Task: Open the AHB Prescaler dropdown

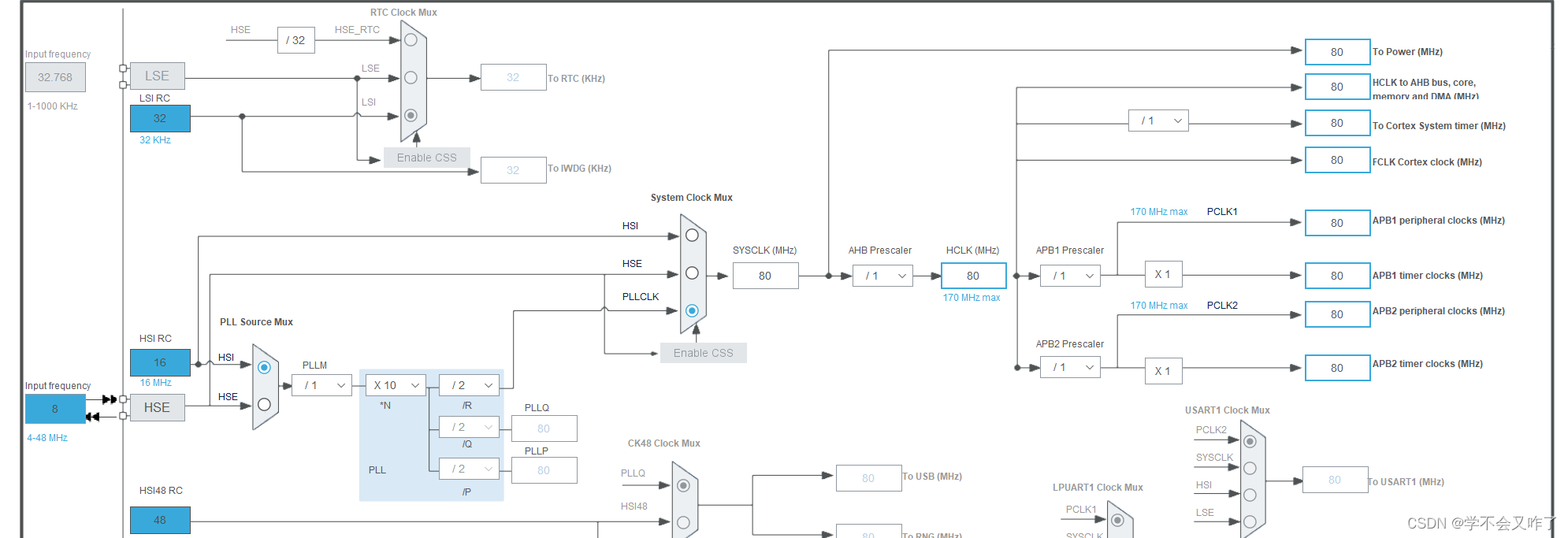Action: (882, 276)
